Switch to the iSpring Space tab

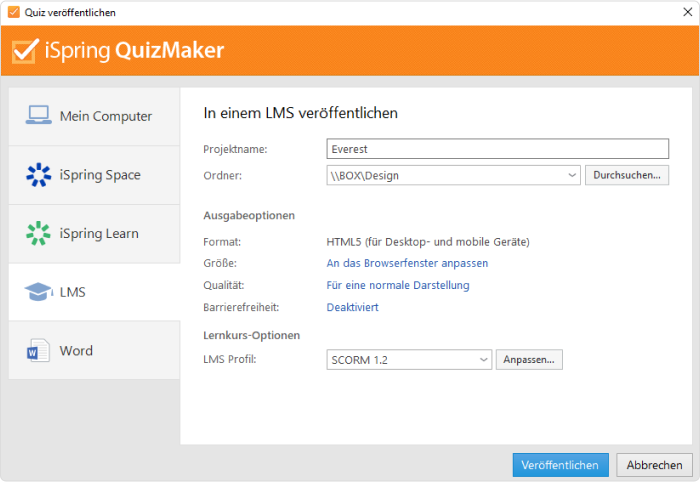pyautogui.click(x=94, y=175)
